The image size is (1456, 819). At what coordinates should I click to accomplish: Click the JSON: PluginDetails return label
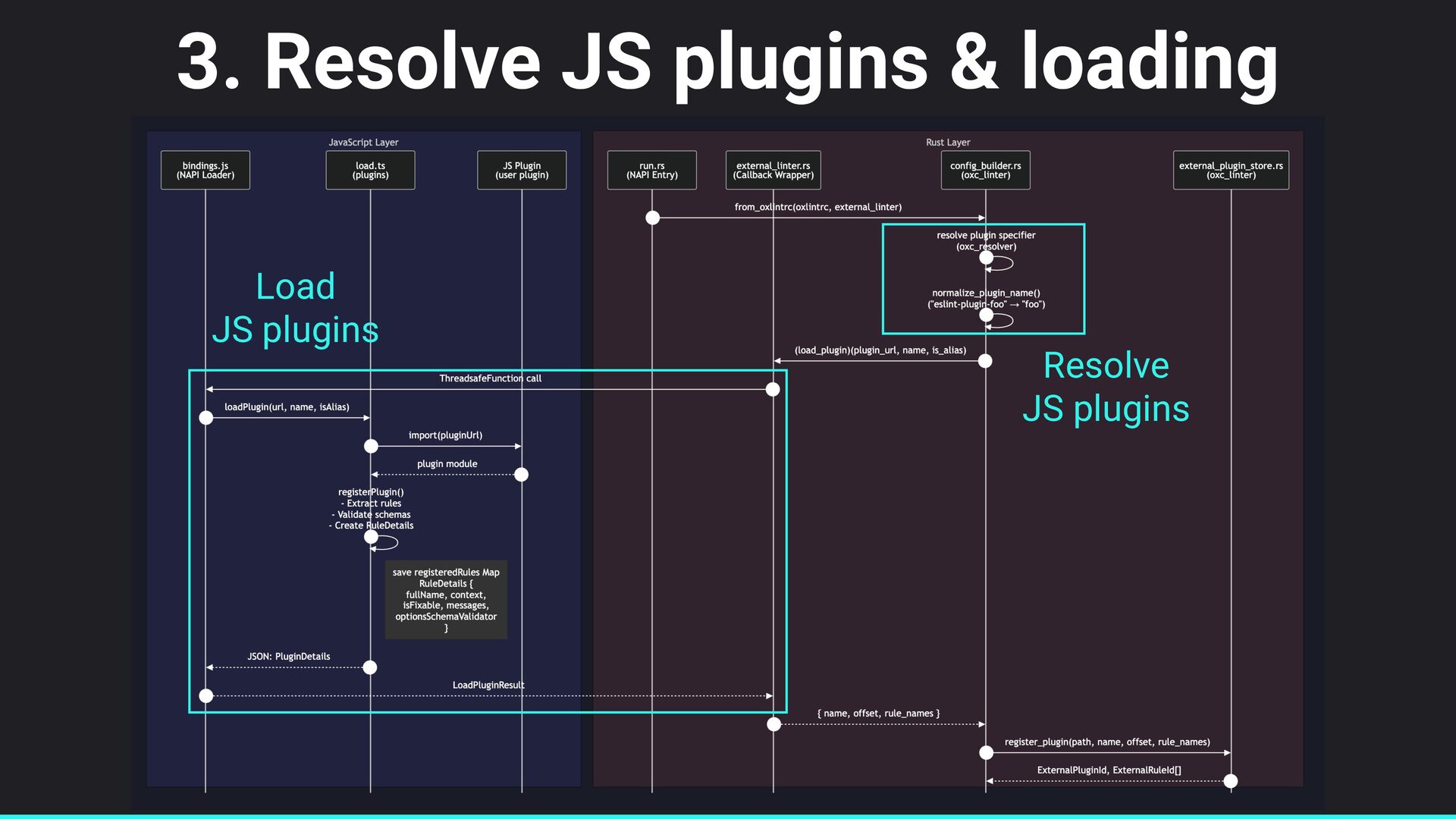point(288,657)
